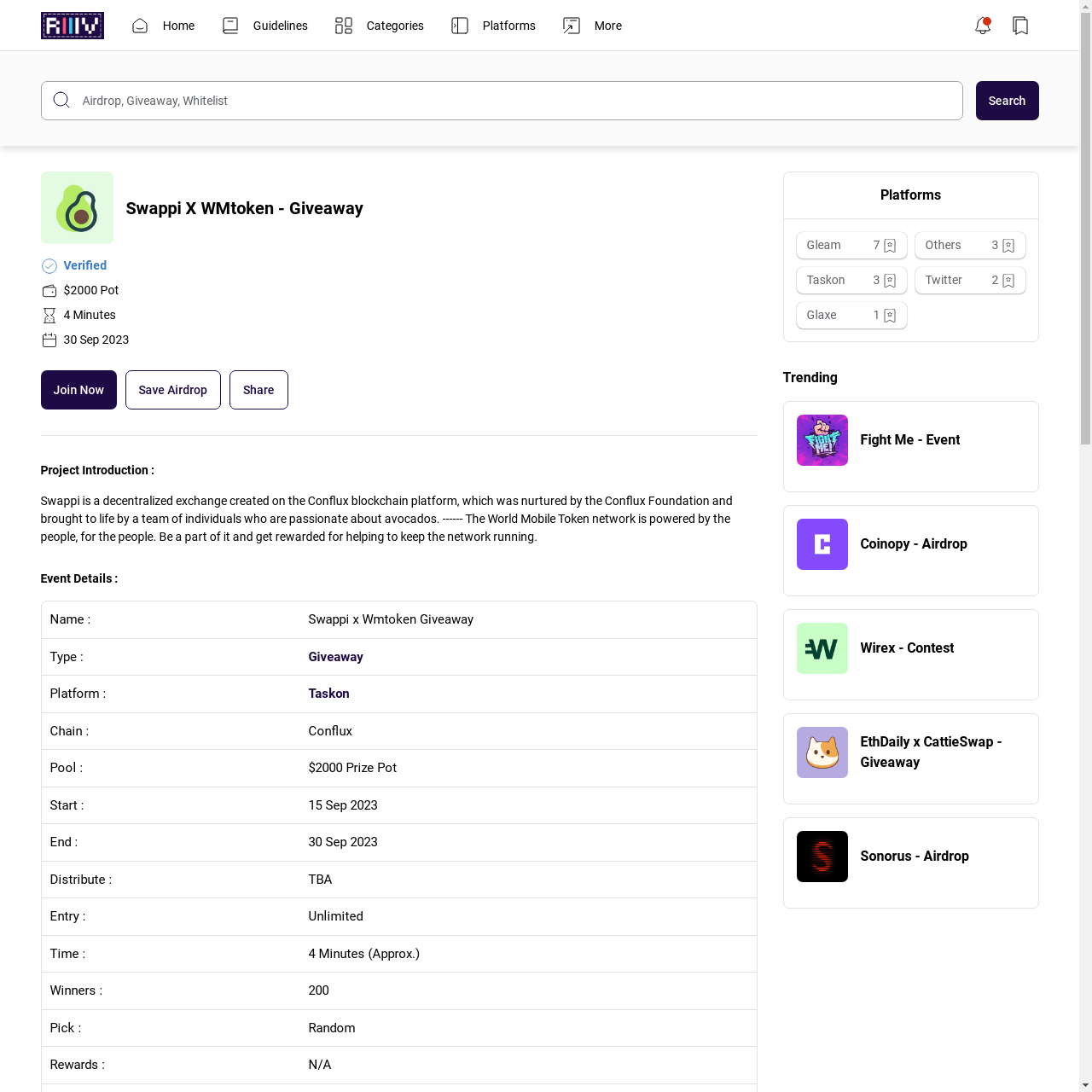Open the notifications bell icon

pos(983,26)
